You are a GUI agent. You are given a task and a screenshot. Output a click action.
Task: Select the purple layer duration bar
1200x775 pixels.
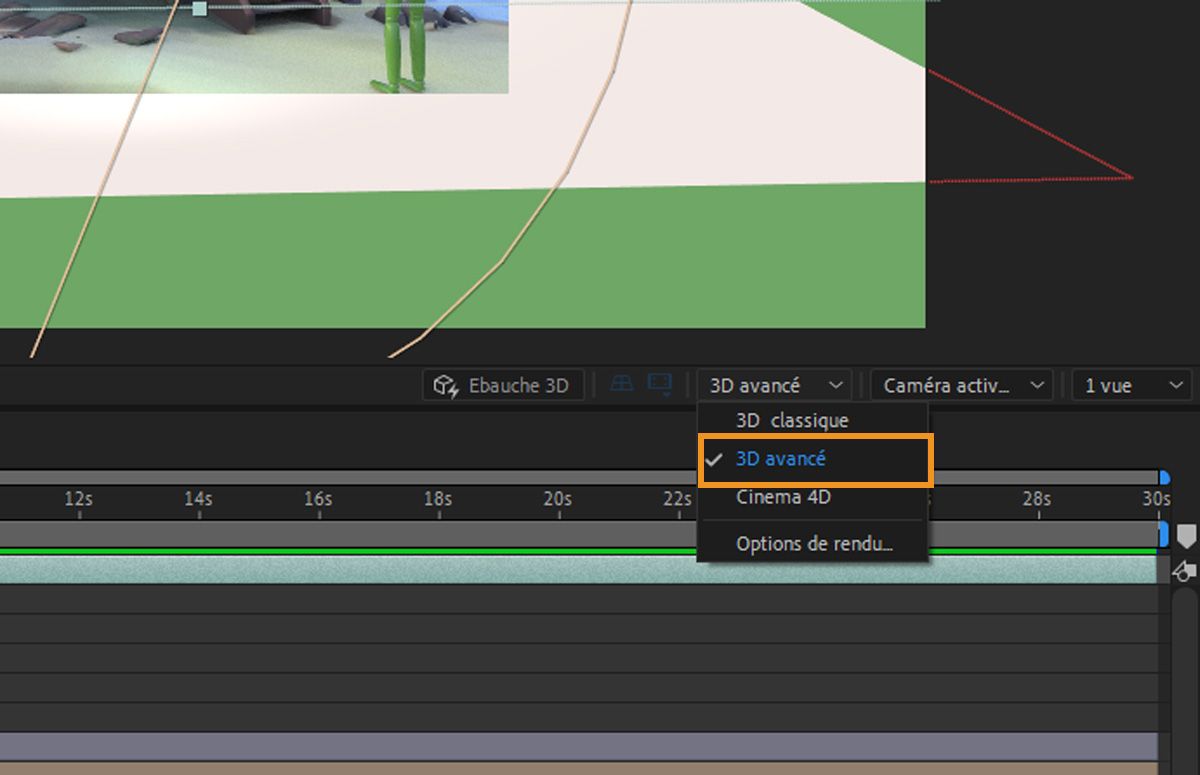[x=579, y=746]
